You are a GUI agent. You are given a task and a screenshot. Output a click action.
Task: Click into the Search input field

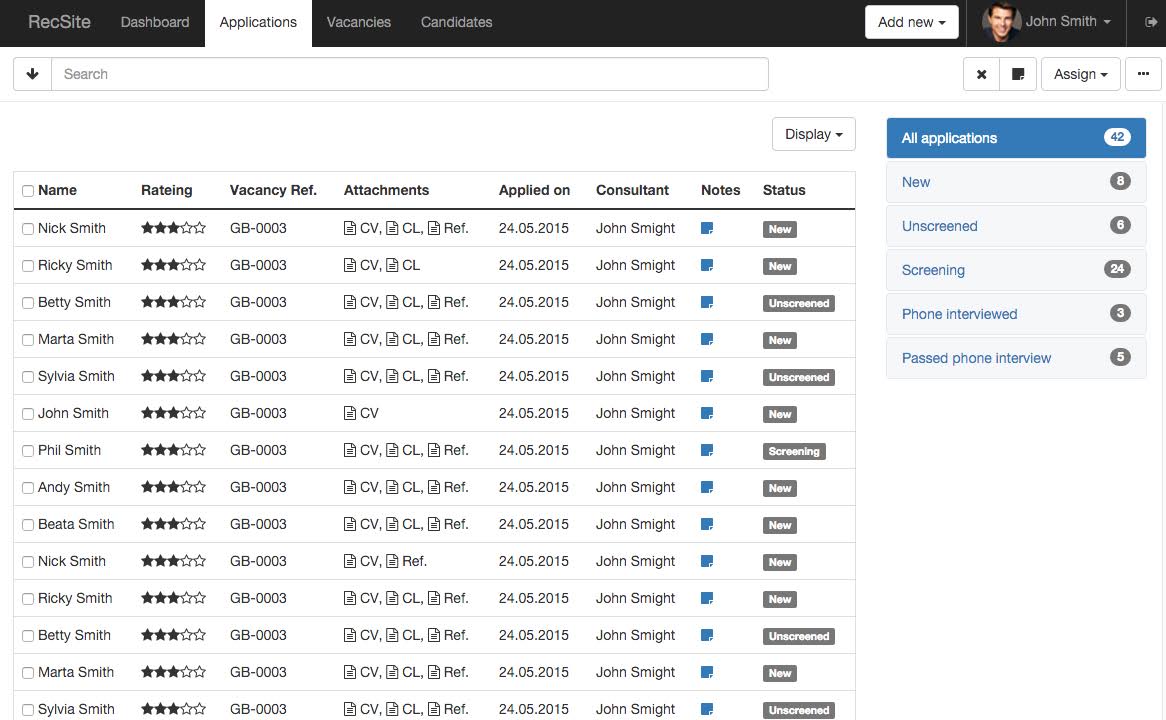click(410, 74)
